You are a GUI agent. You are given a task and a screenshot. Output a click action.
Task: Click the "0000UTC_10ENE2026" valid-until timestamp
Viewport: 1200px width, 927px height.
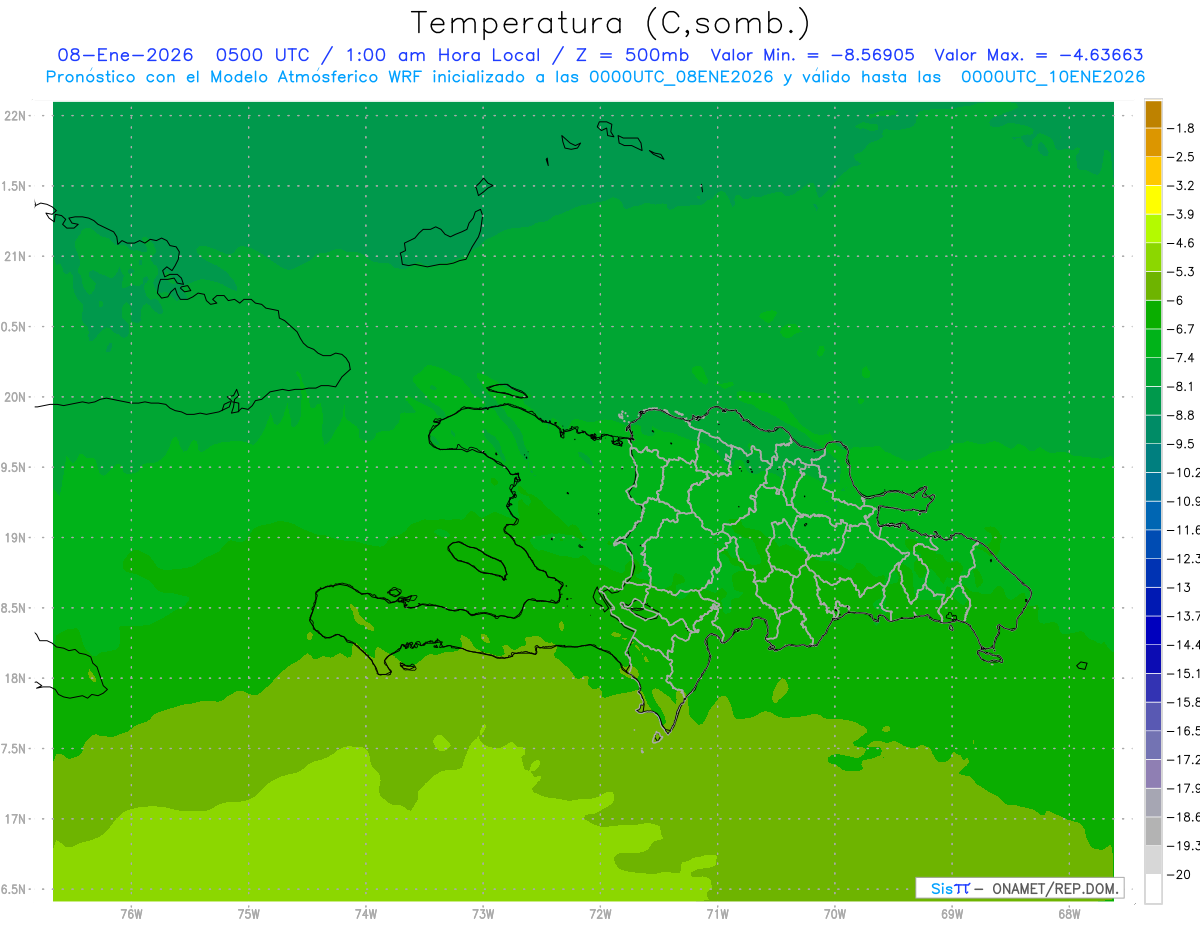[x=1053, y=76]
